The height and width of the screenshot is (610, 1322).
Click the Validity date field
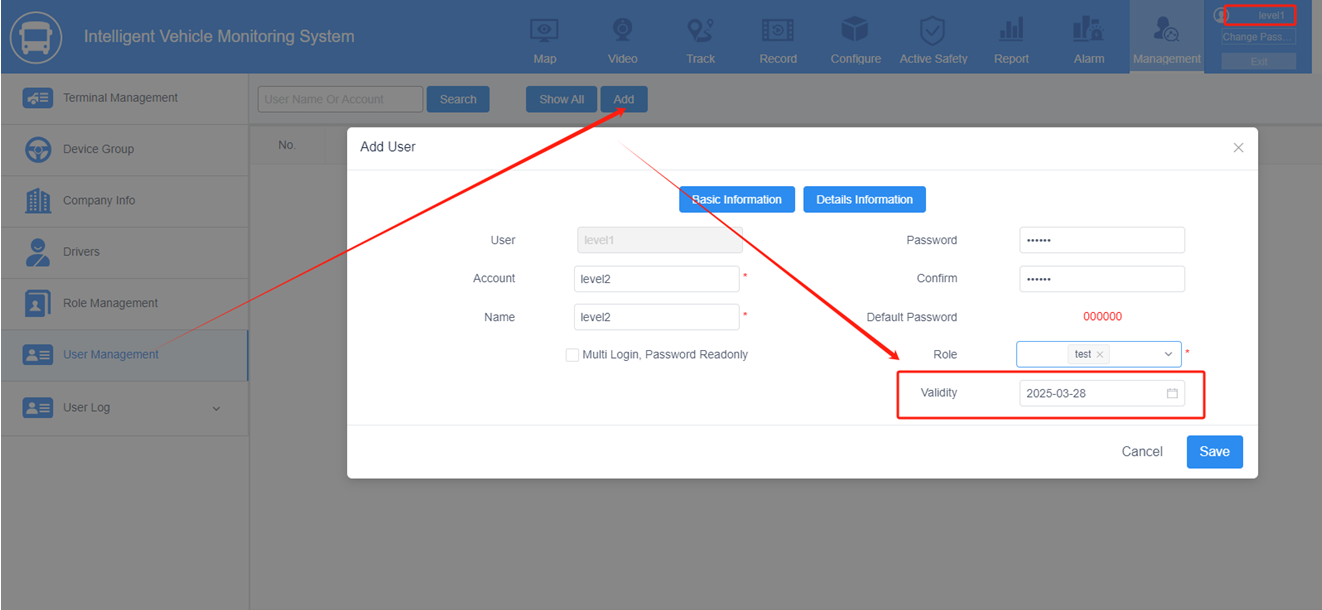coord(1102,393)
